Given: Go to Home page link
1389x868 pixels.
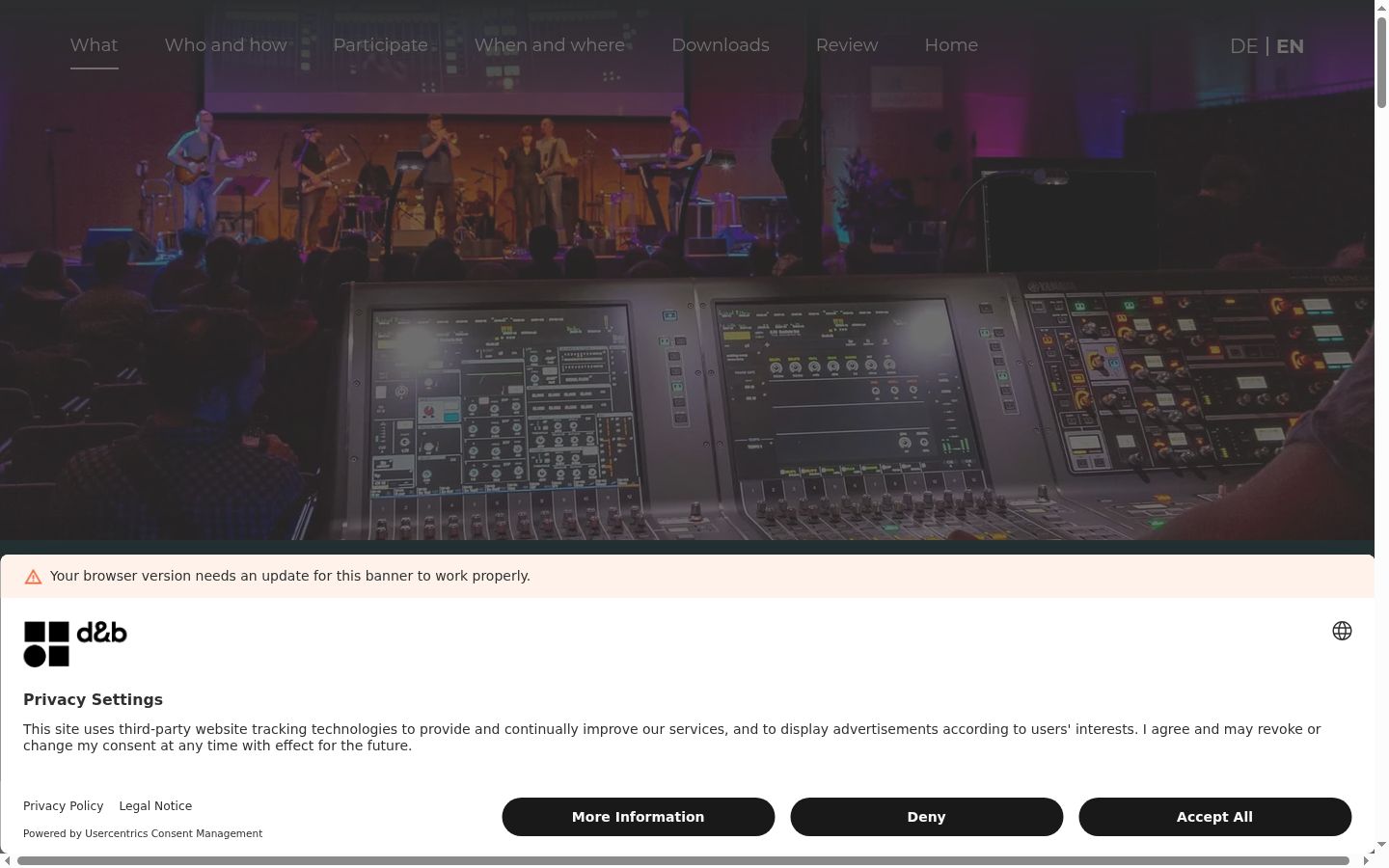Looking at the screenshot, I should pos(951,45).
